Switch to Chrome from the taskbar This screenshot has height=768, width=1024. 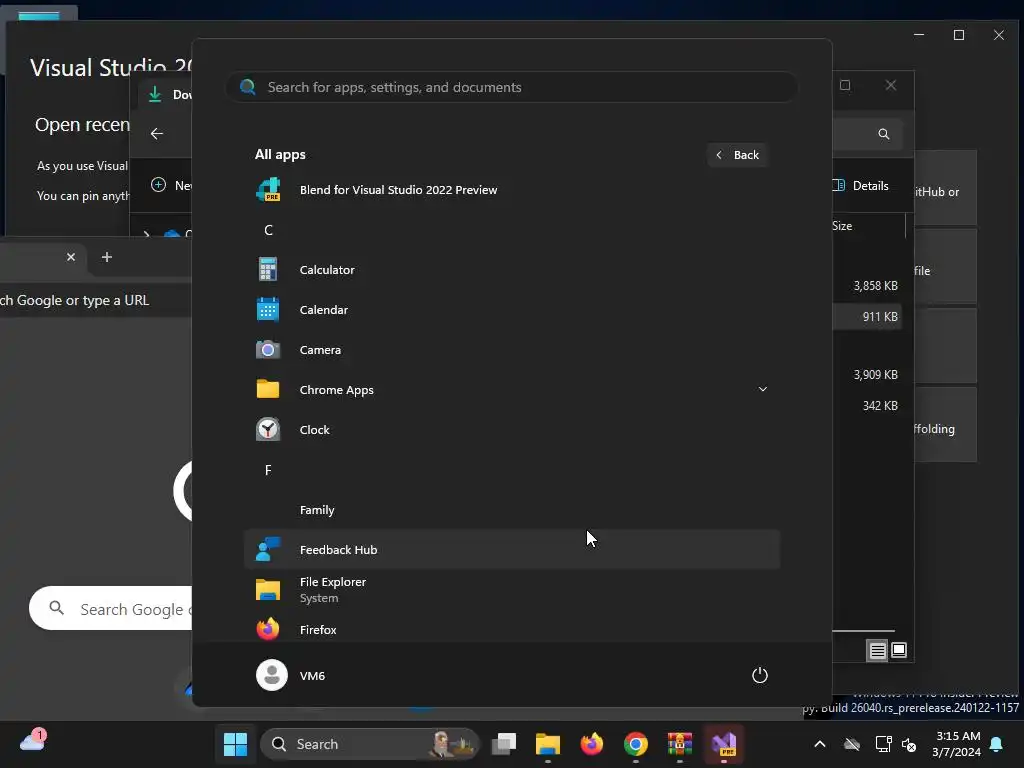[635, 744]
